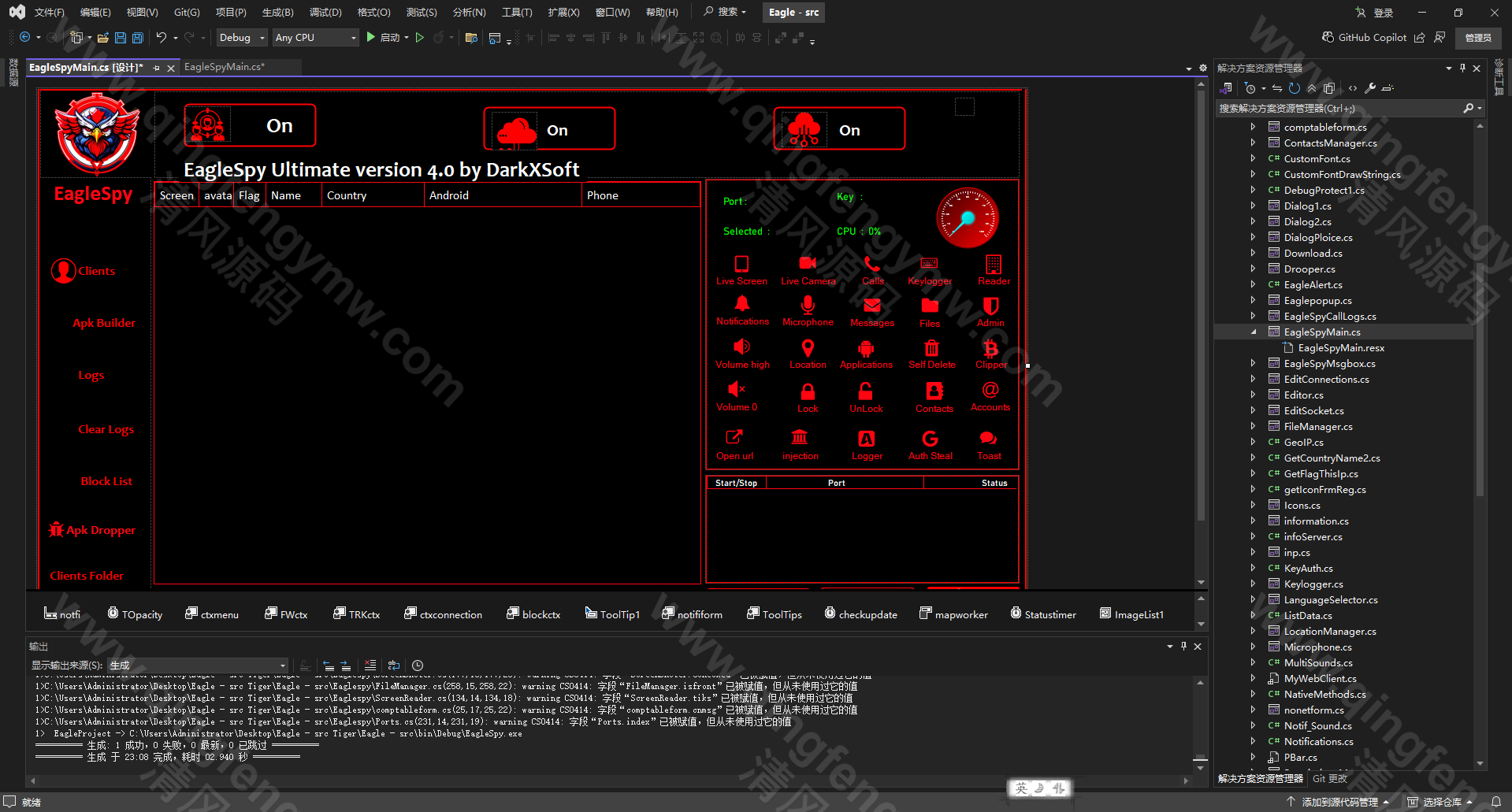Toggle the middle cloud On button
The width and height of the screenshot is (1512, 812).
coord(549,128)
